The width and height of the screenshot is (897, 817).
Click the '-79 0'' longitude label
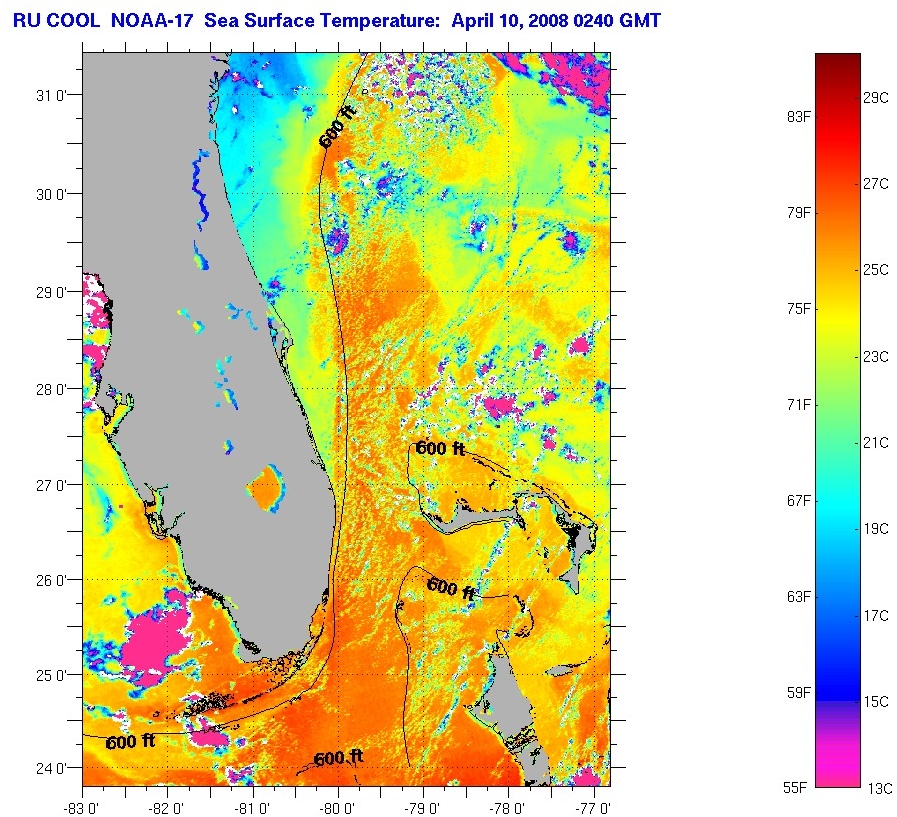pos(423,808)
